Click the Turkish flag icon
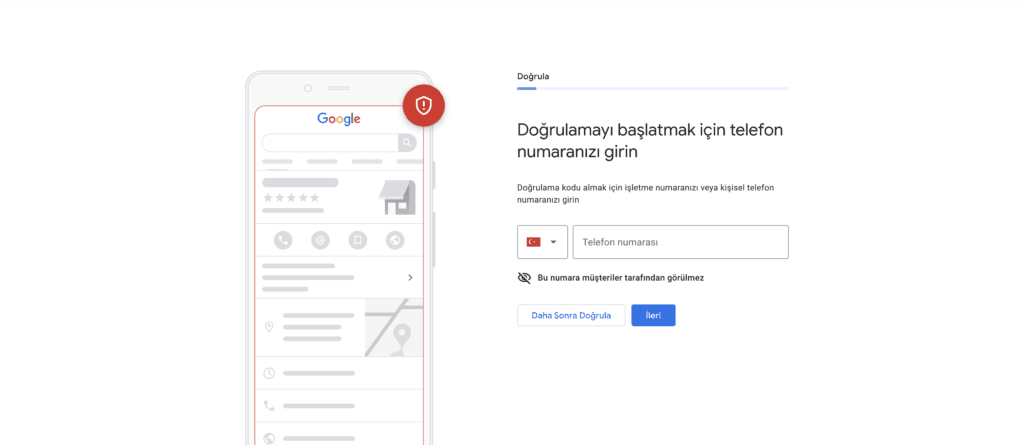Viewport: 1024px width, 445px height. tap(534, 242)
